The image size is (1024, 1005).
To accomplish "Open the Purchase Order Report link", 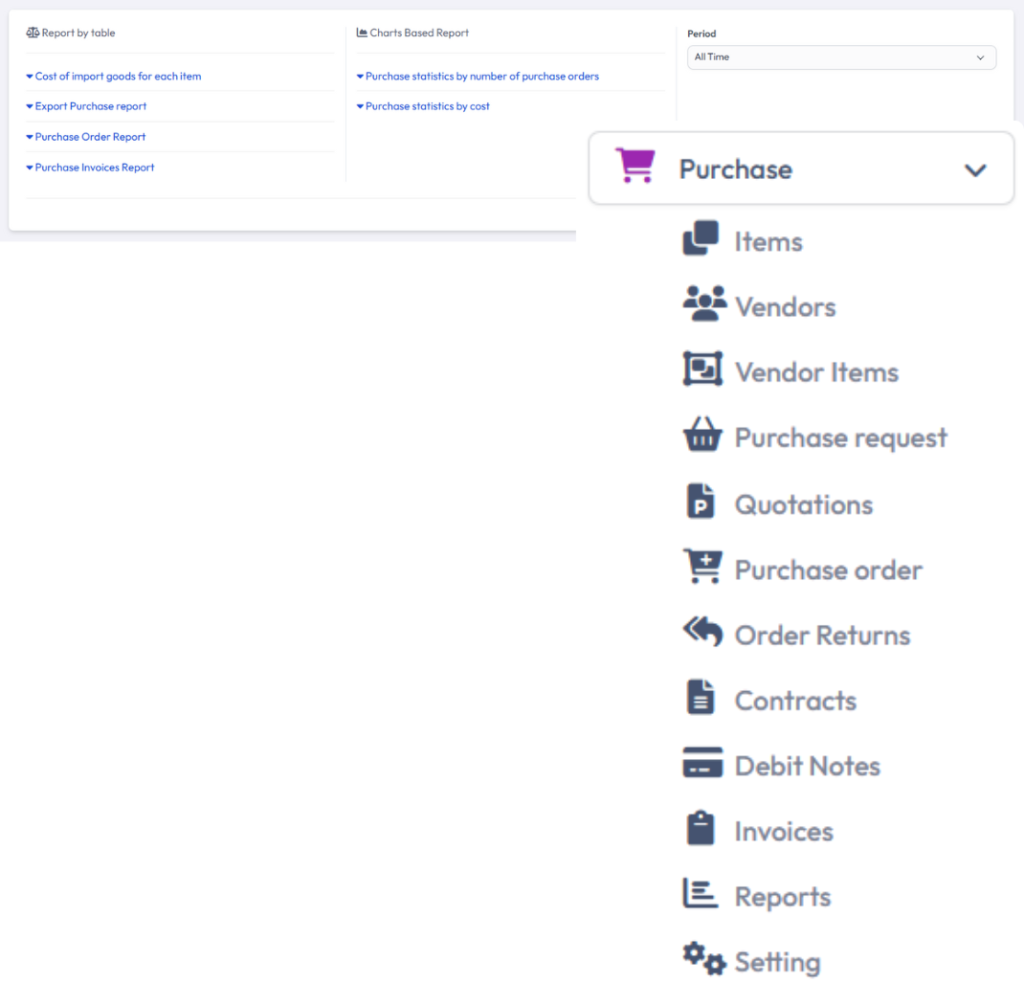I will (90, 137).
